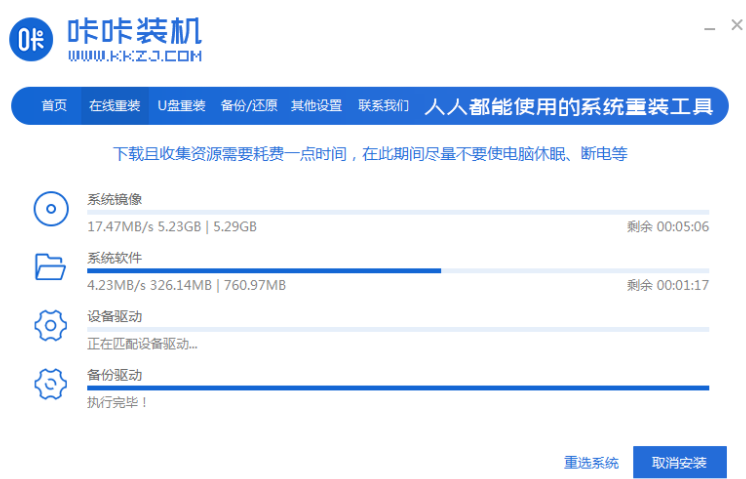Screen dimensions: 746x479
Task: Click the completed 备份驱动 progress bar
Action: (397, 387)
